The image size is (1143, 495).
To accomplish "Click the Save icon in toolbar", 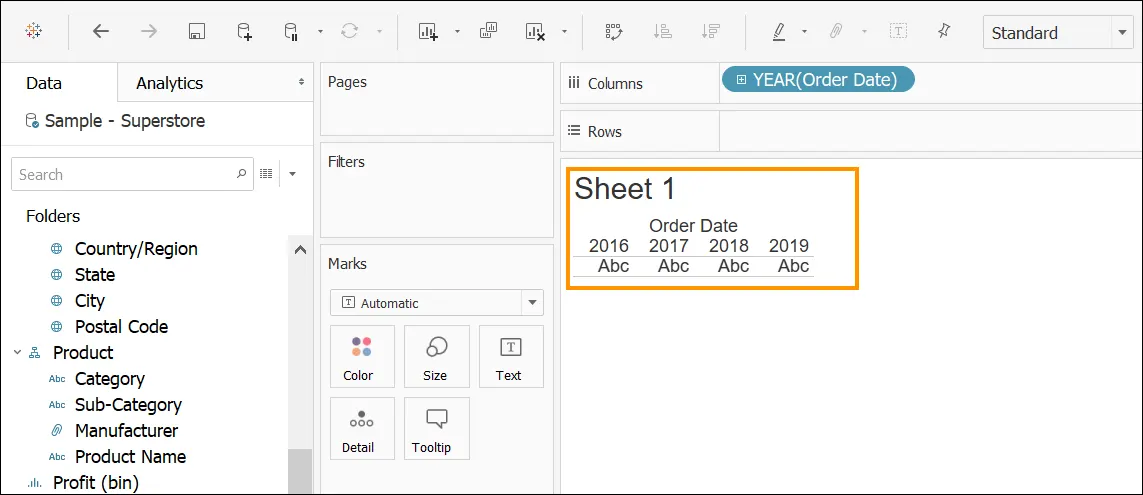I will click(197, 31).
